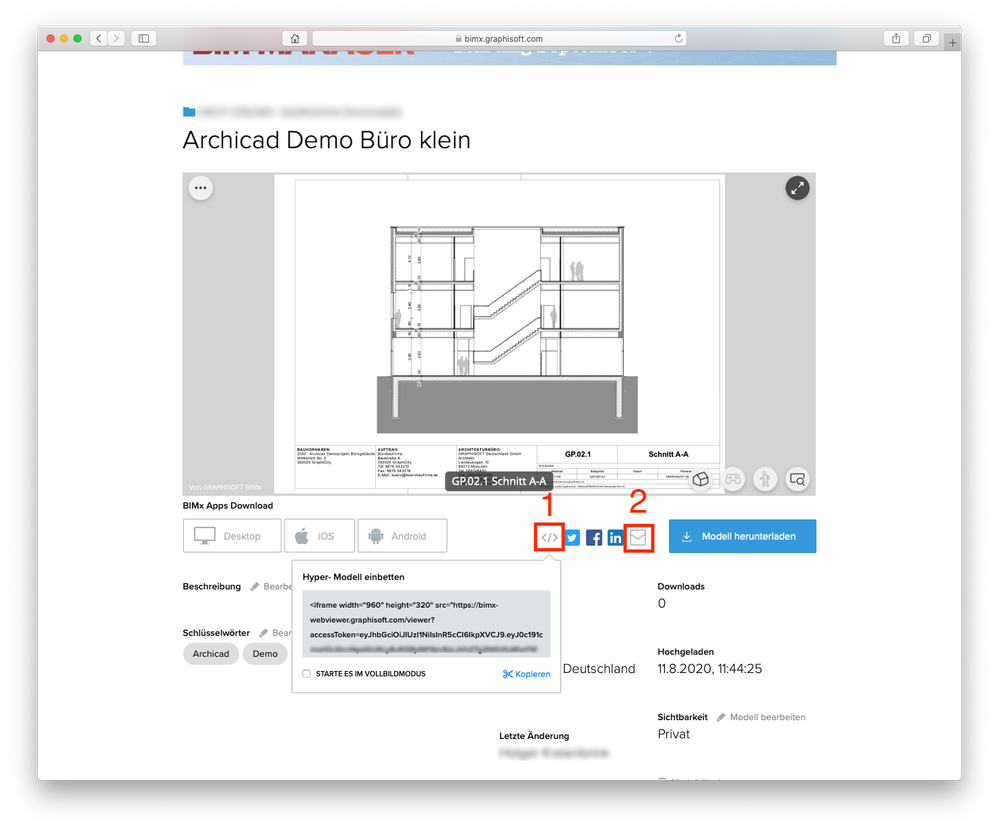This screenshot has width=999, height=830.
Task: Go back in Safari history
Action: (x=99, y=38)
